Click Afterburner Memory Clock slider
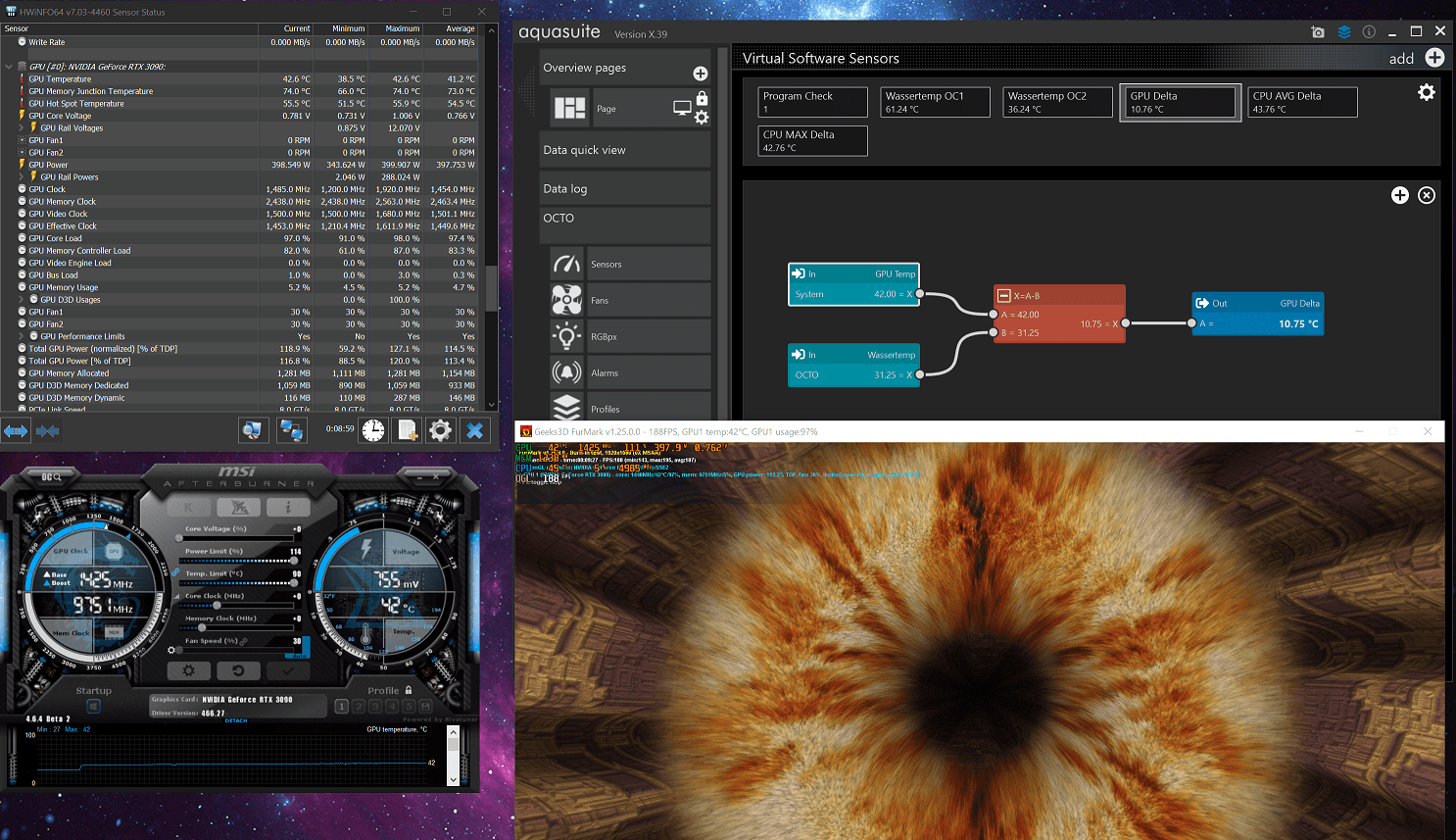1456x840 pixels. click(x=239, y=627)
